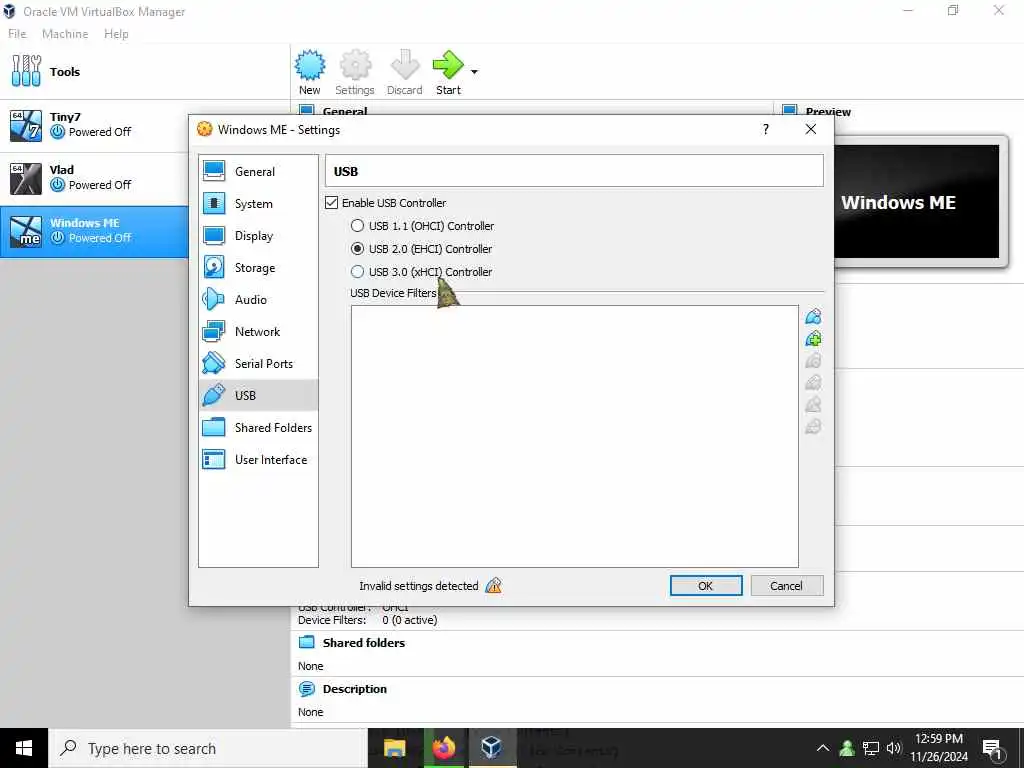The height and width of the screenshot is (768, 1024).
Task: Open the Shared Folders settings category
Action: coord(258,427)
